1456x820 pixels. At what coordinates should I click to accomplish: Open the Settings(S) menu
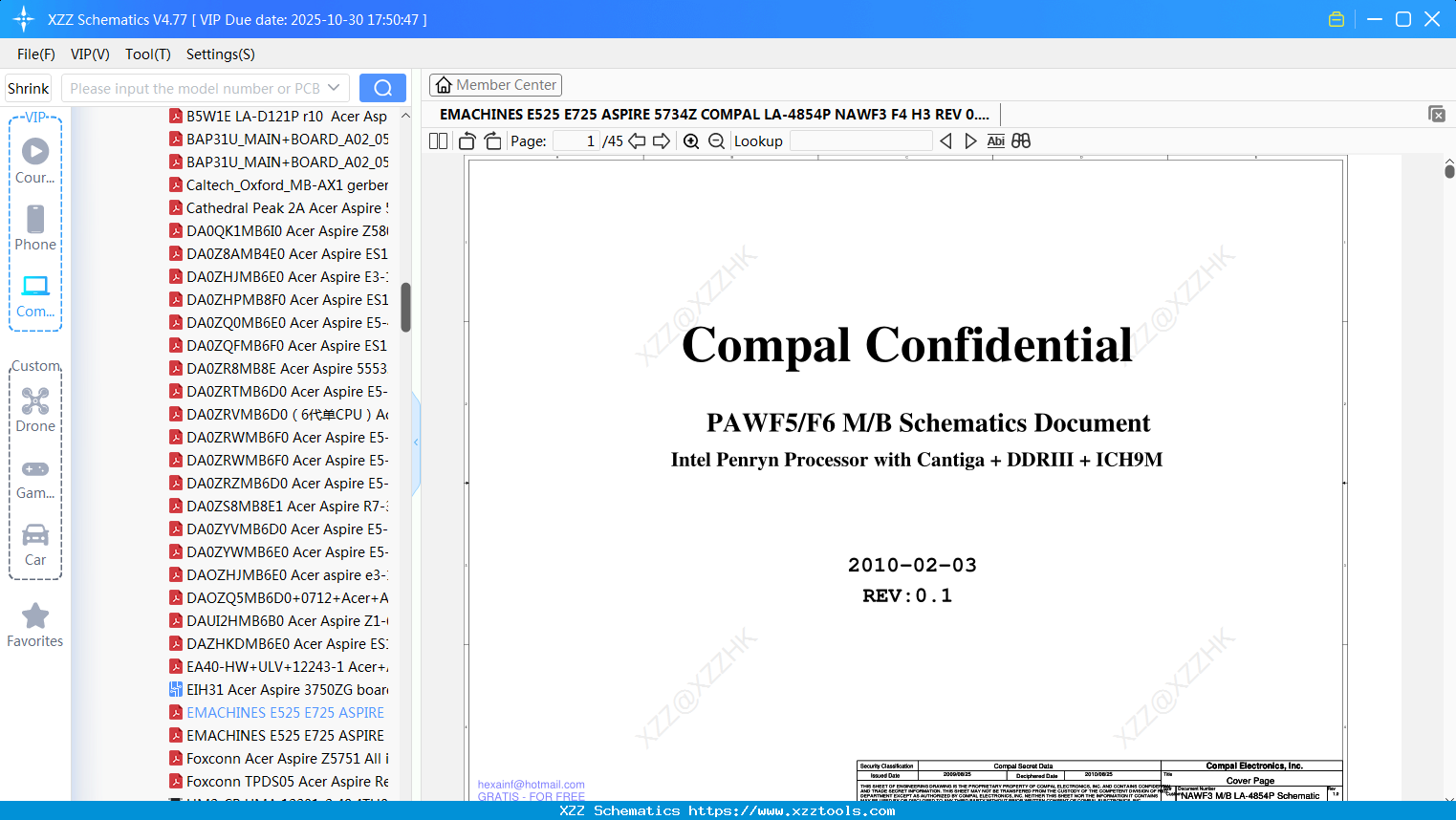pyautogui.click(x=221, y=54)
